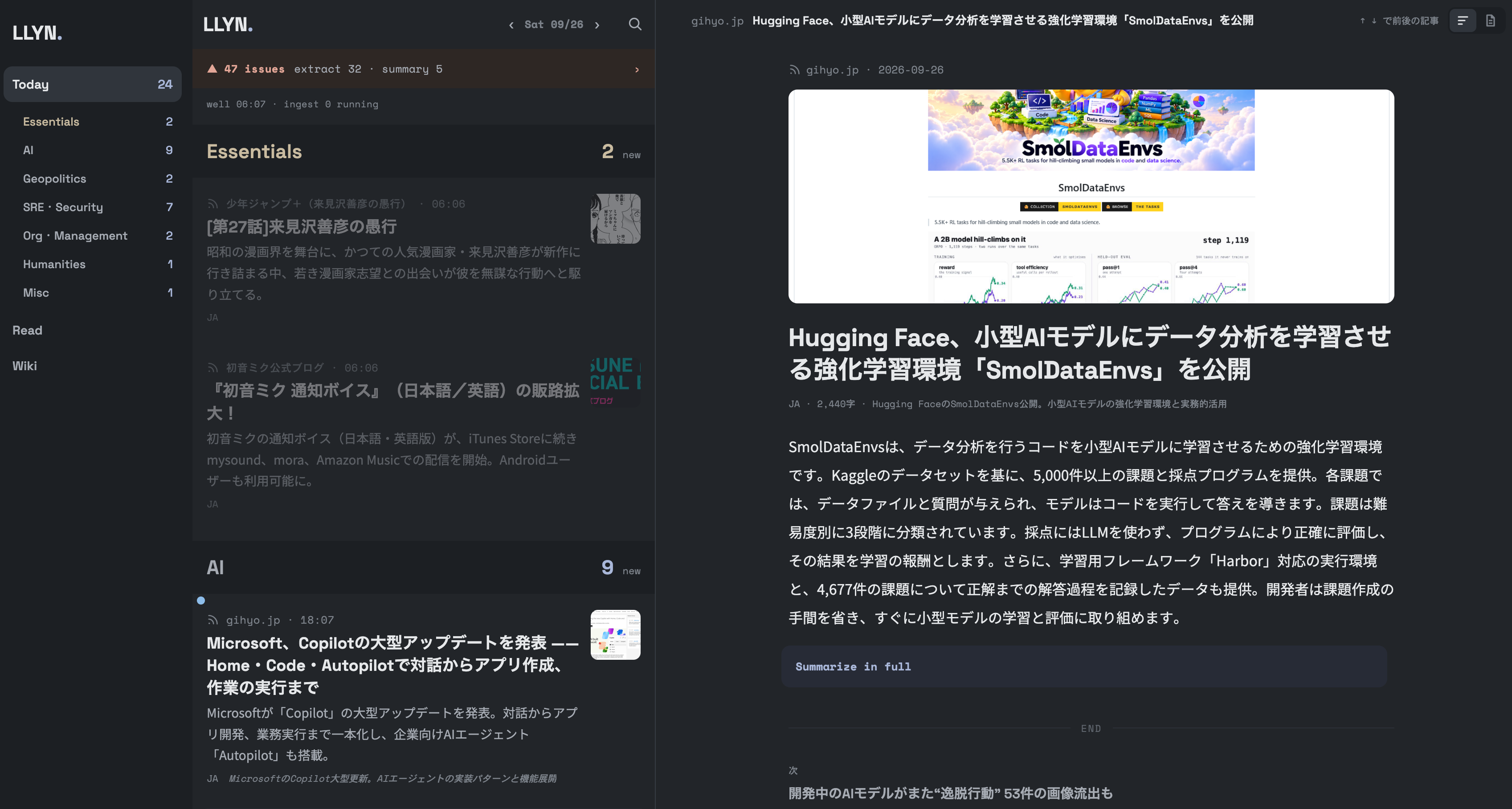The image size is (1512, 809).
Task: Click the LLYN logo in the list header
Action: [228, 24]
